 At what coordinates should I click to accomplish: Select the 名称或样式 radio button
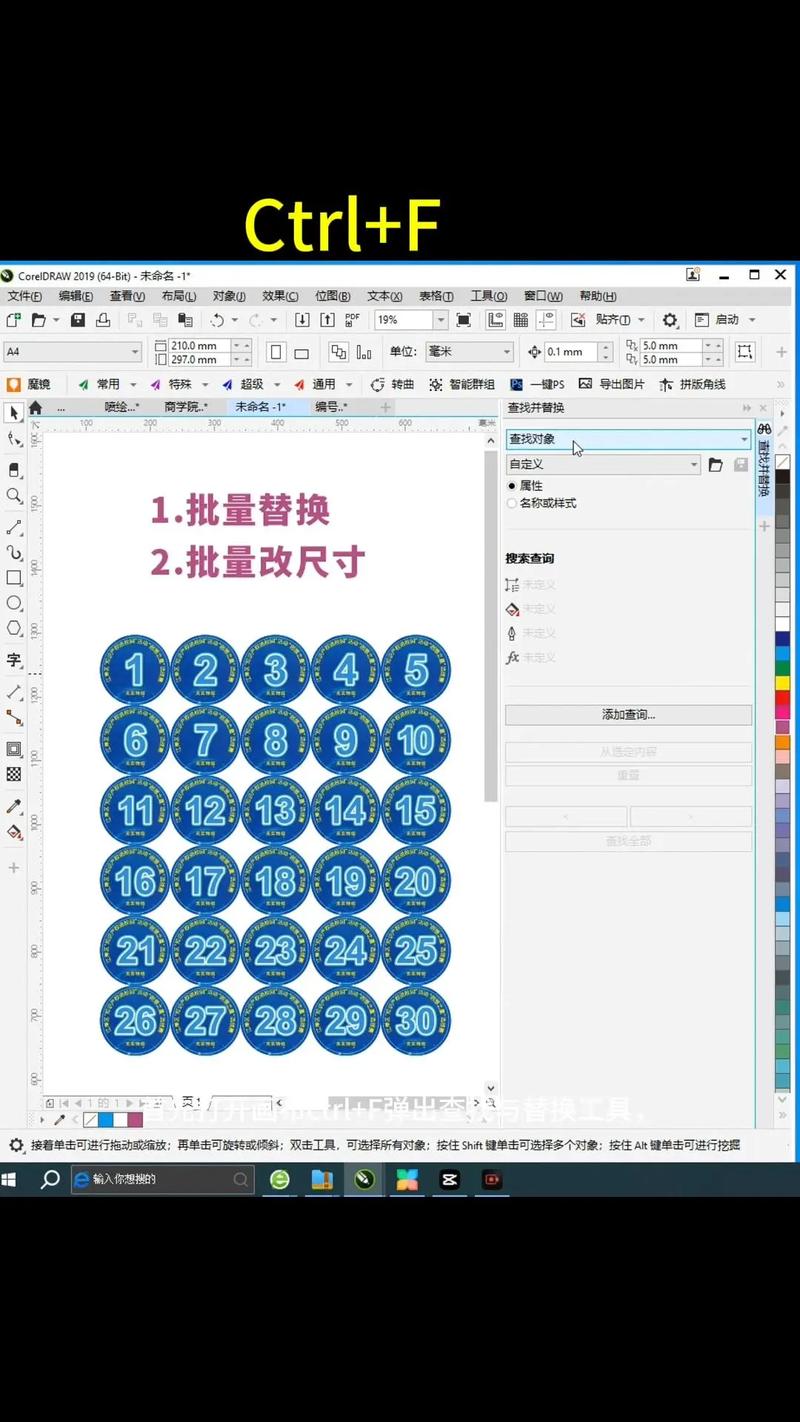(x=512, y=503)
